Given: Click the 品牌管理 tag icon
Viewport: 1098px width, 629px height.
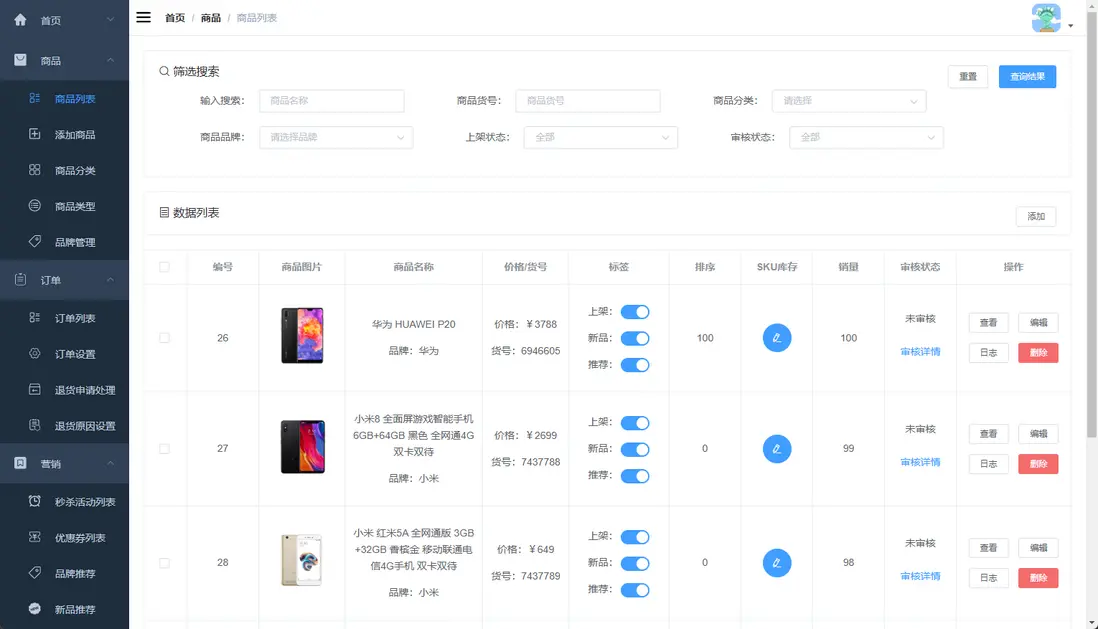Looking at the screenshot, I should pyautogui.click(x=34, y=241).
